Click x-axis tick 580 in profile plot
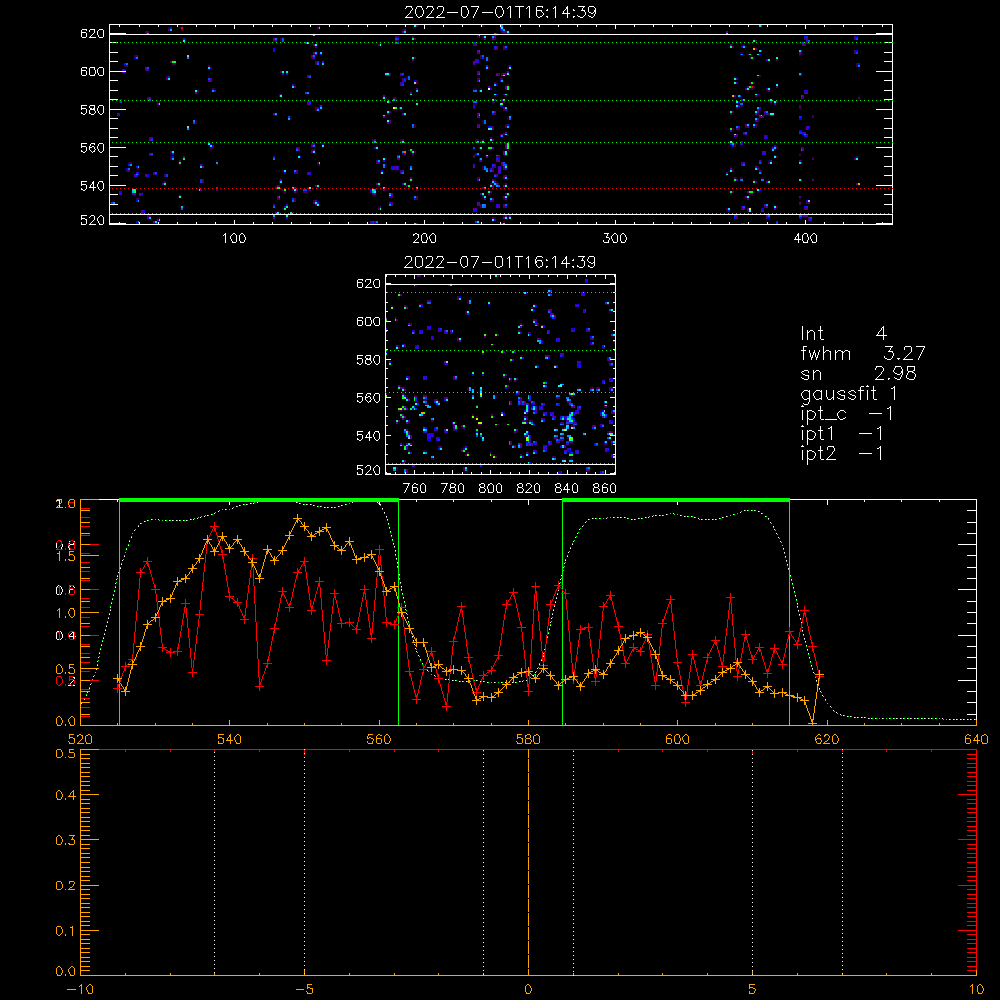1000x1000 pixels. (528, 739)
